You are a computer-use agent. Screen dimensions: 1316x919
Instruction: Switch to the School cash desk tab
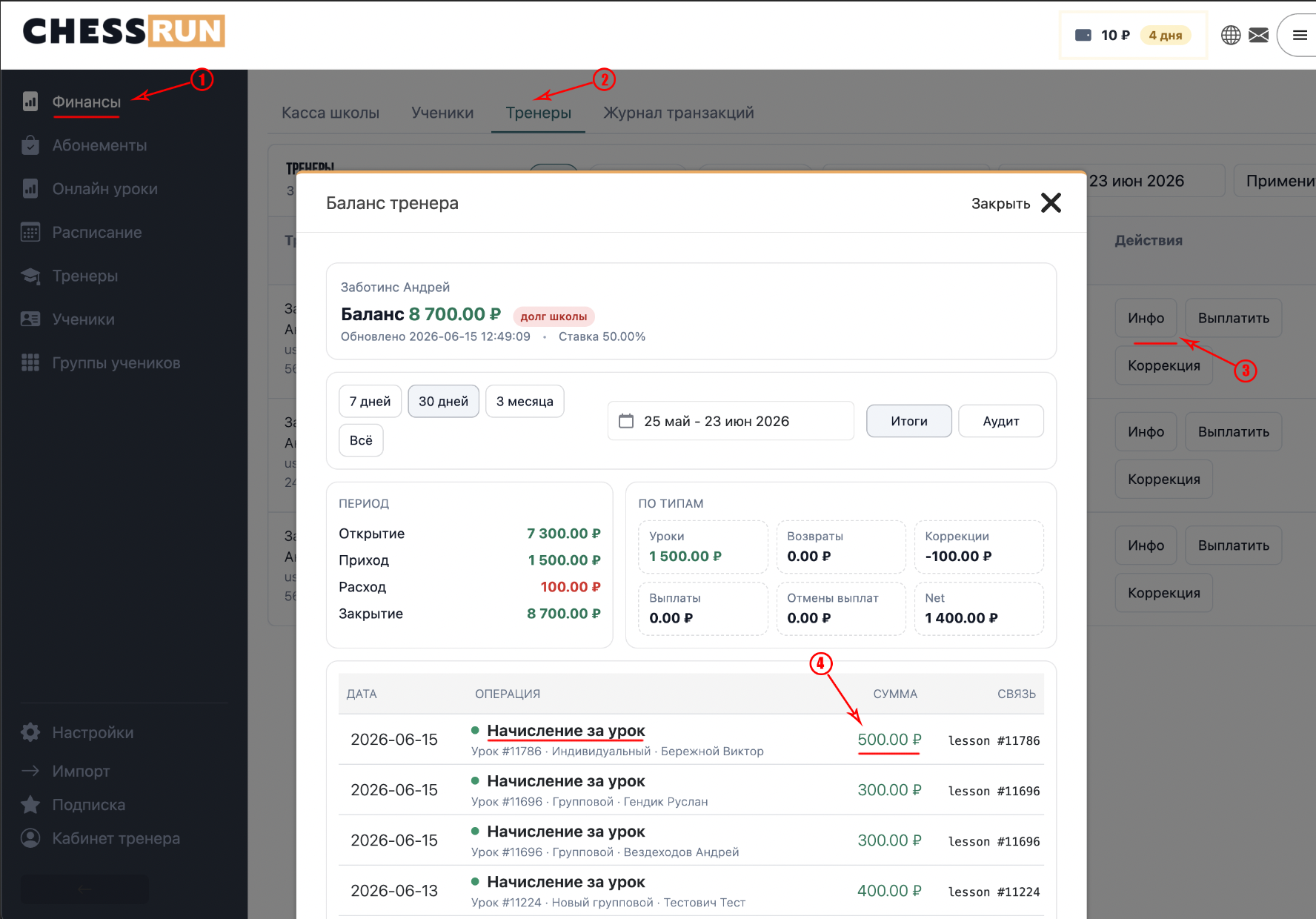point(330,113)
